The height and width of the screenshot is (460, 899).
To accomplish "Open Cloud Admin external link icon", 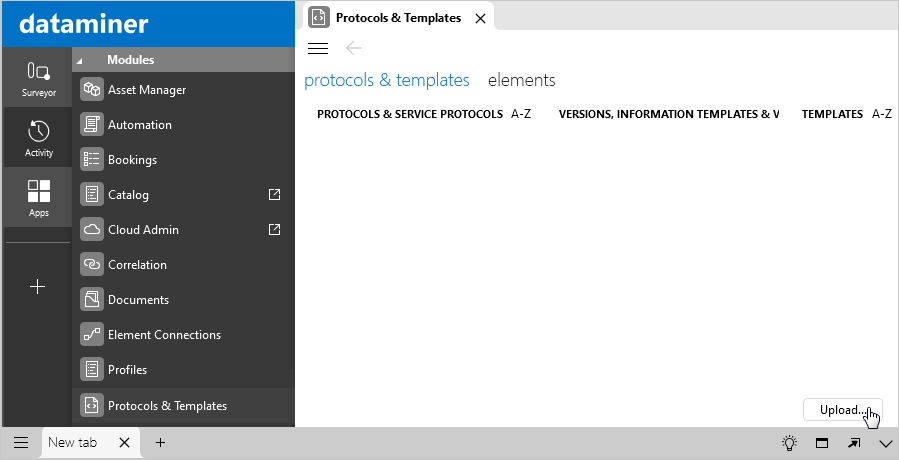I will pos(275,229).
